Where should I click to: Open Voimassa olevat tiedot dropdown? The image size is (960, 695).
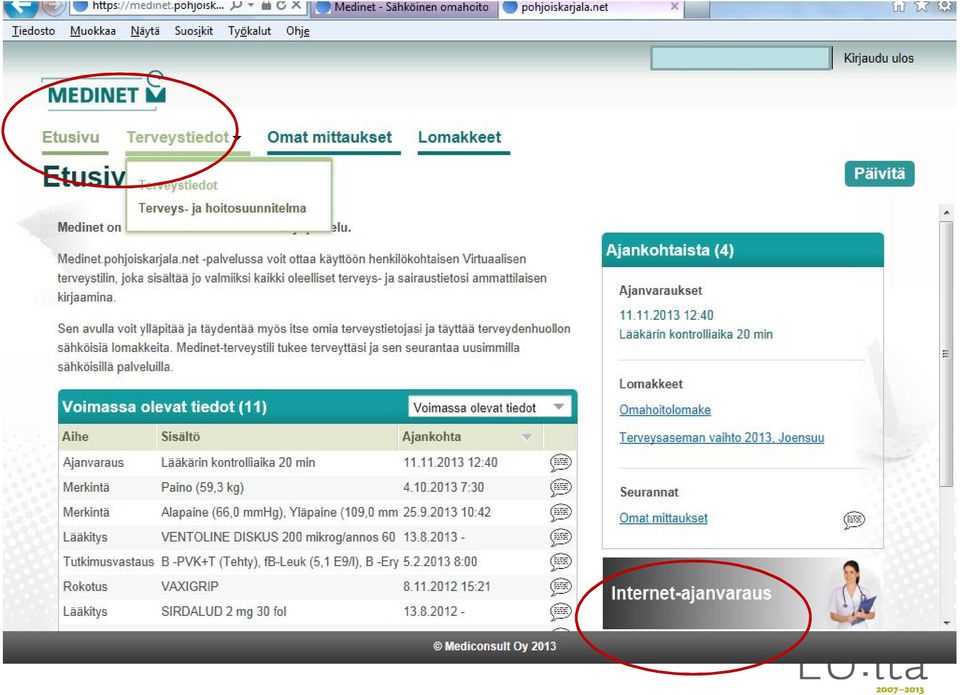(489, 407)
